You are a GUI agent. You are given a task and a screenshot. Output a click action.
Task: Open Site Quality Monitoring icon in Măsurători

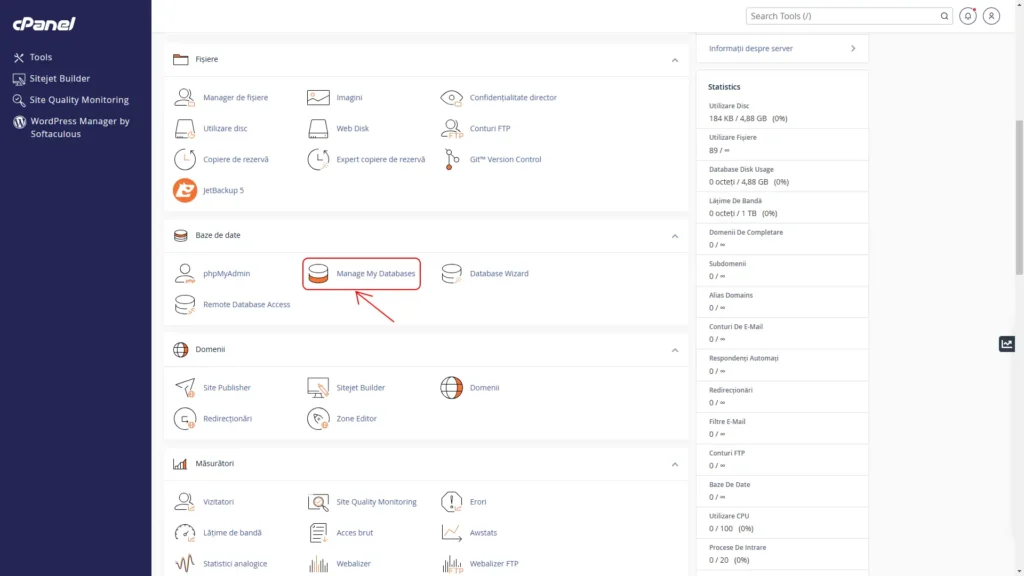[318, 502]
